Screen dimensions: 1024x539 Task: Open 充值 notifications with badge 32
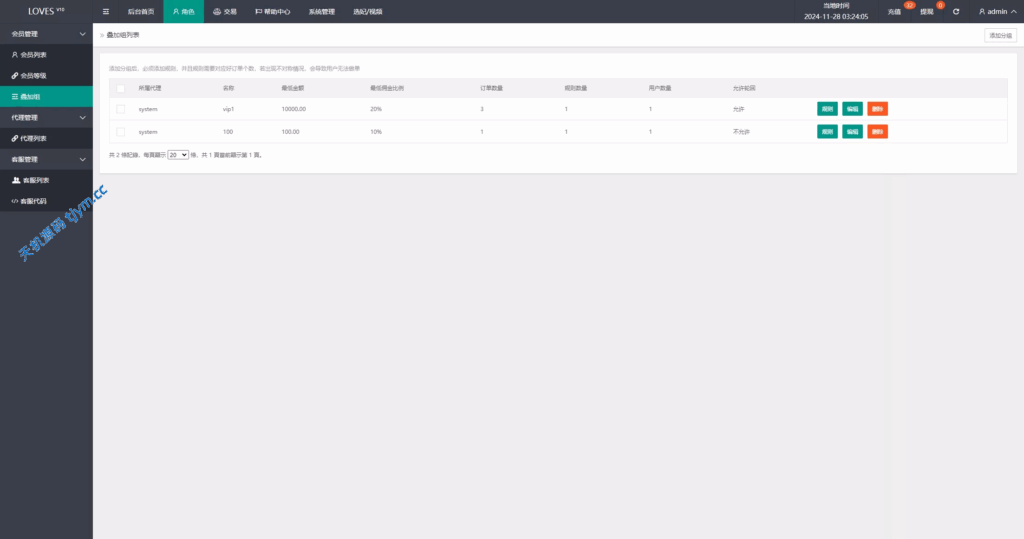pos(894,11)
